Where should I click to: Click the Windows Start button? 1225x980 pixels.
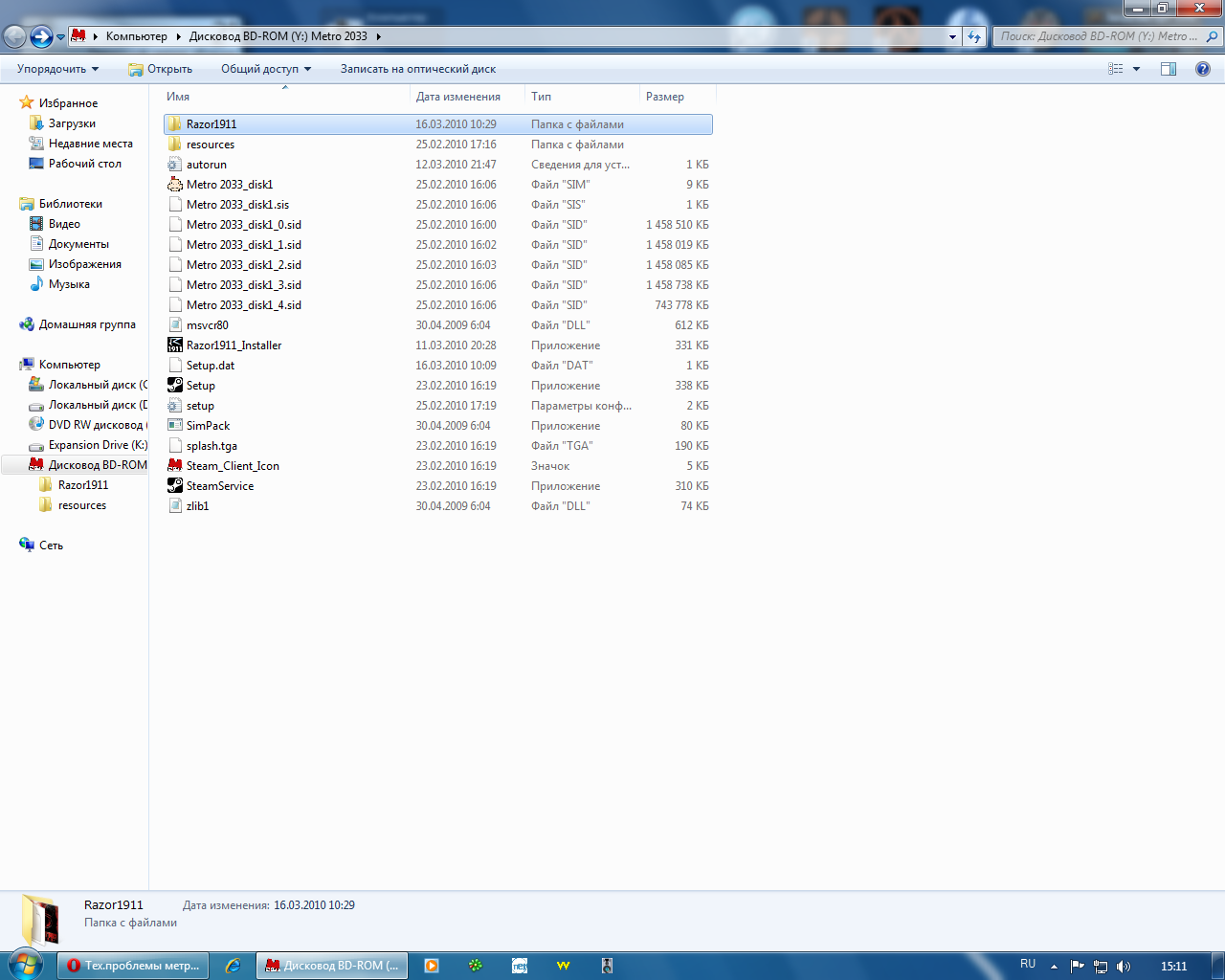25,965
